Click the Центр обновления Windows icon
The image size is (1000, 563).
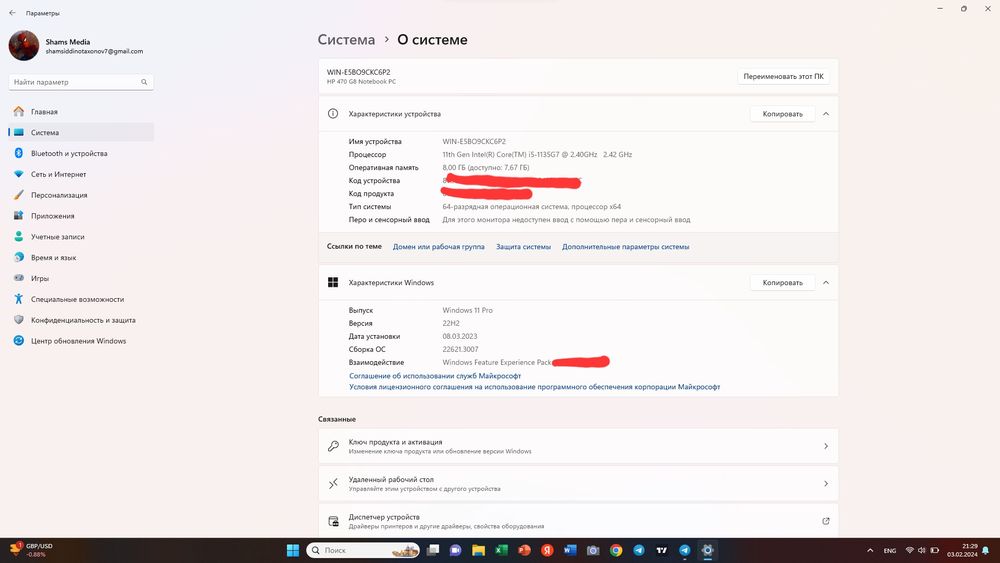coord(18,341)
